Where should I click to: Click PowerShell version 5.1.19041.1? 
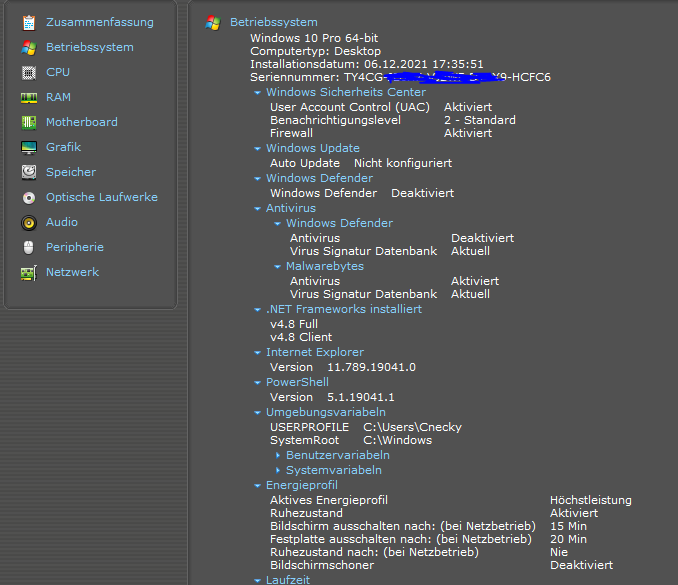point(332,397)
